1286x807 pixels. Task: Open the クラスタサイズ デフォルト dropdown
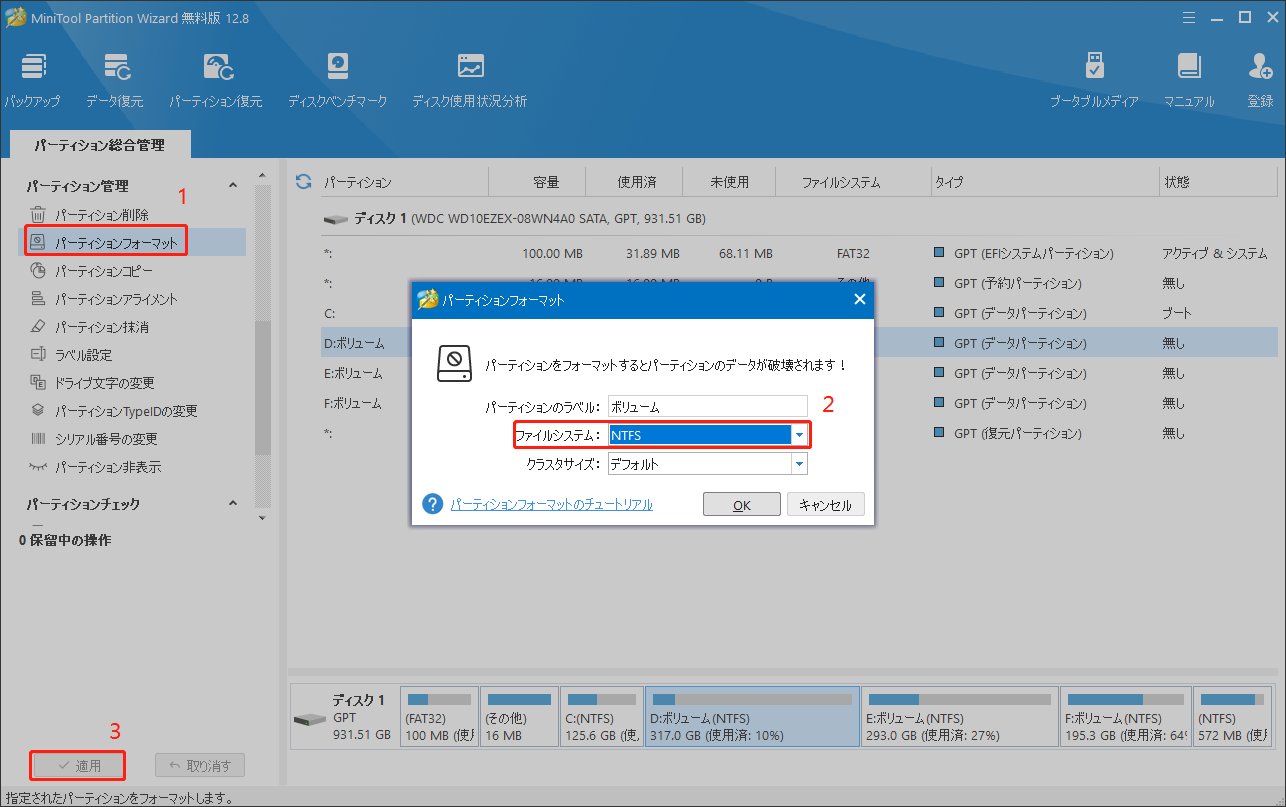pos(799,464)
